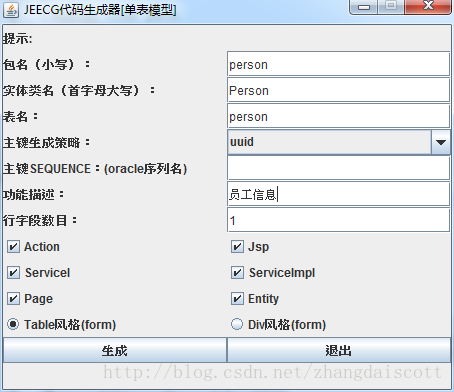Maximize the JEECG generator window
Viewport: 454px width, 392px height.
[x=391, y=7]
